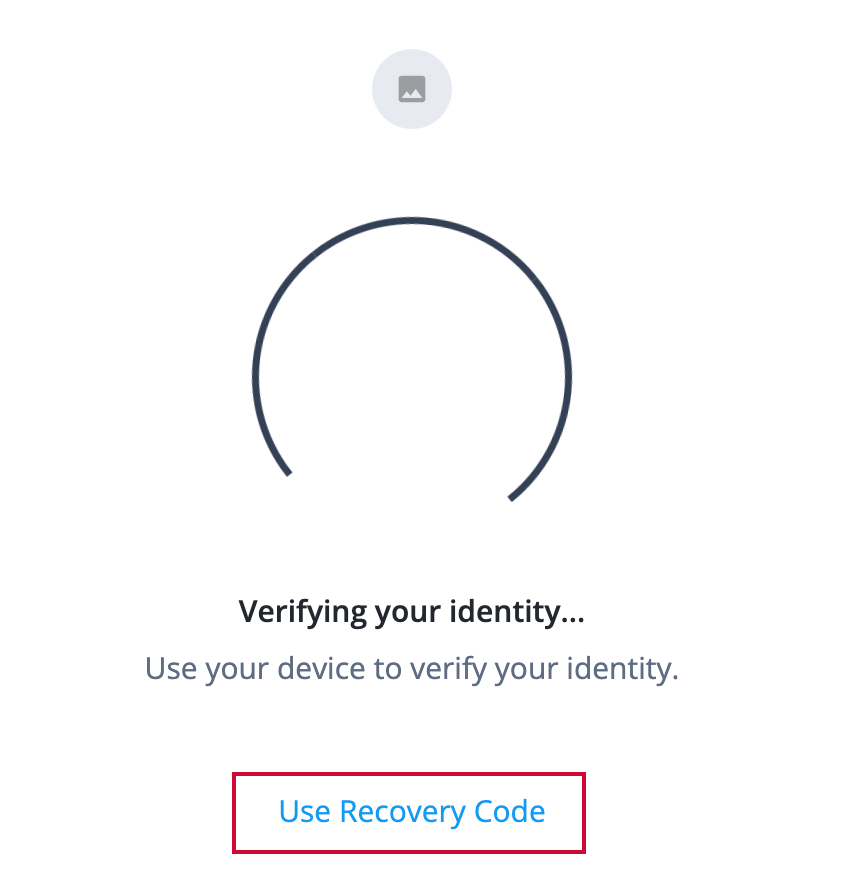The height and width of the screenshot is (894, 842).
Task: Click the Verifying your identity heading
Action: [411, 610]
